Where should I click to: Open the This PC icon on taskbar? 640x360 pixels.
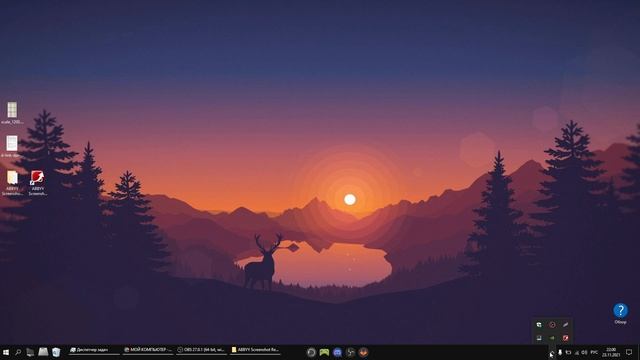point(30,352)
